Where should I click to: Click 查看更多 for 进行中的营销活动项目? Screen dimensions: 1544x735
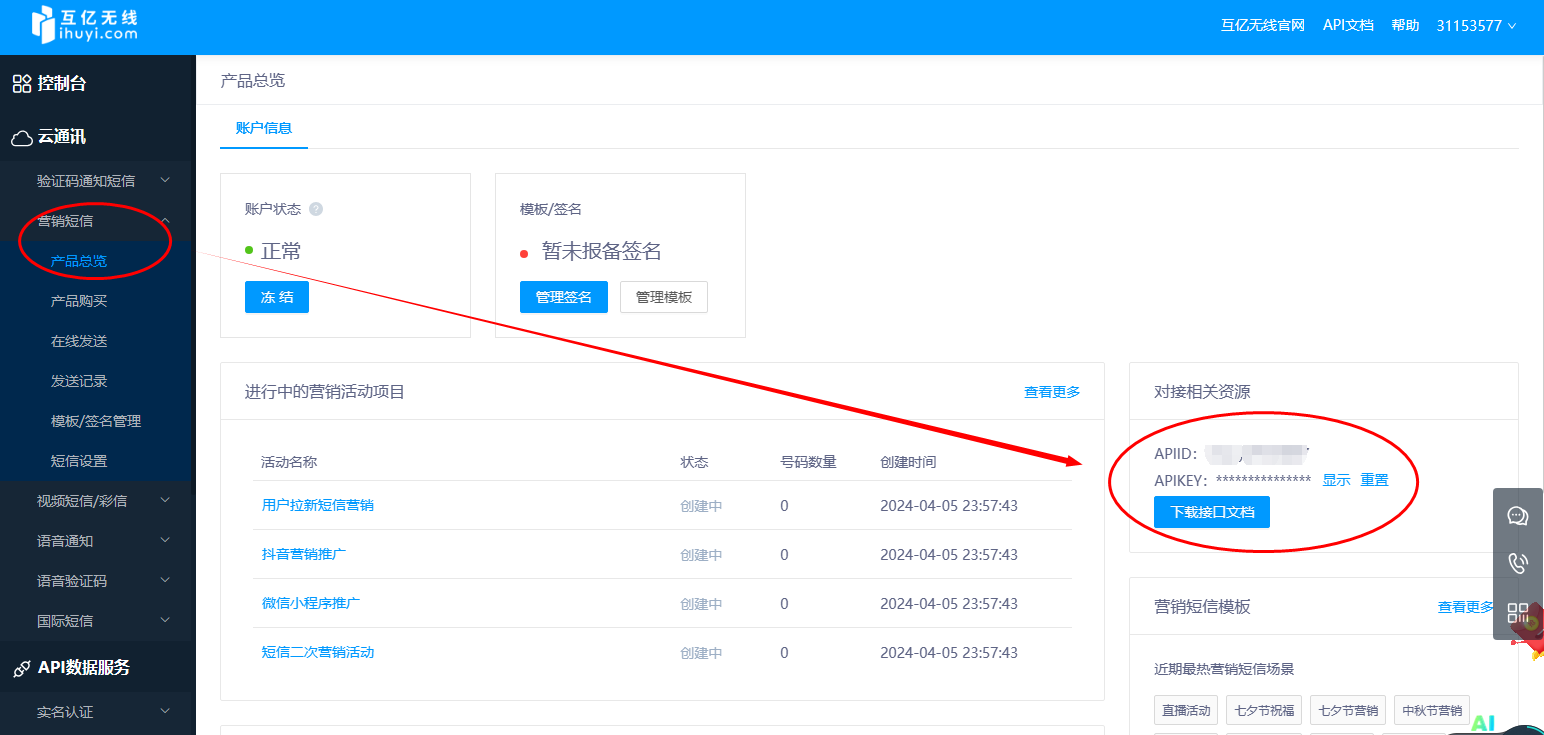[x=1052, y=392]
